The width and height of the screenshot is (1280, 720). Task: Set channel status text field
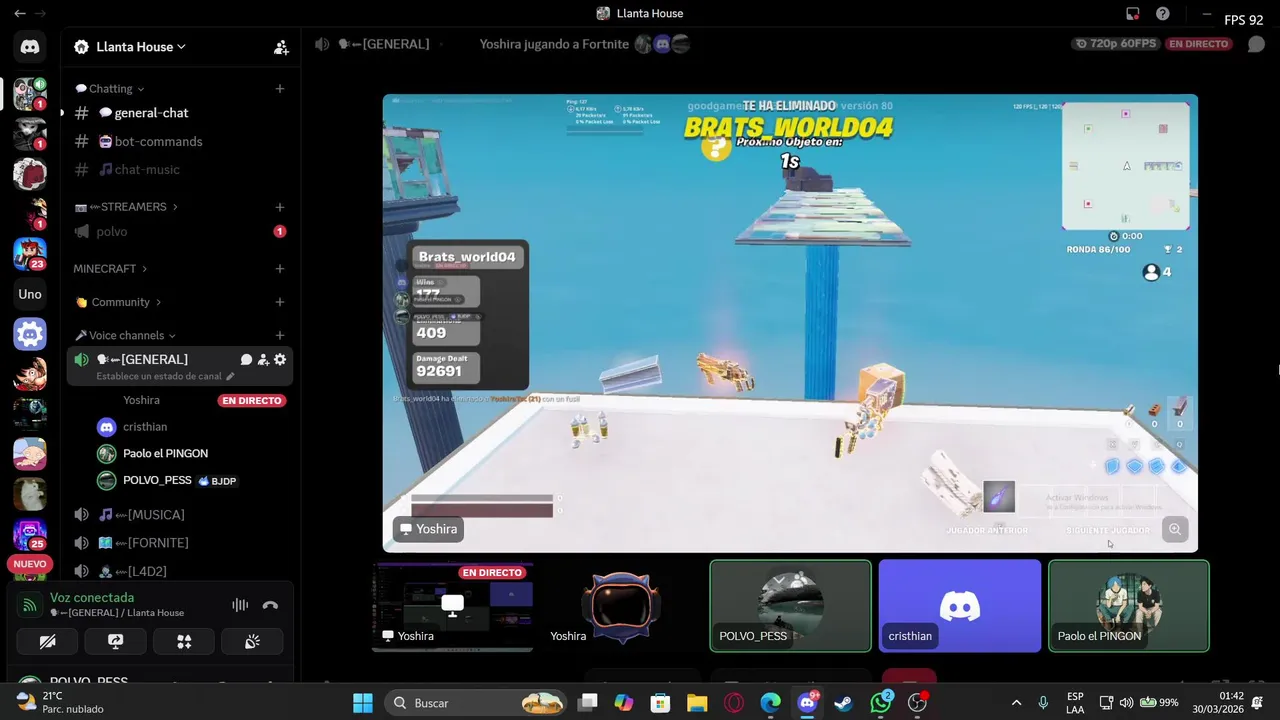coord(165,377)
